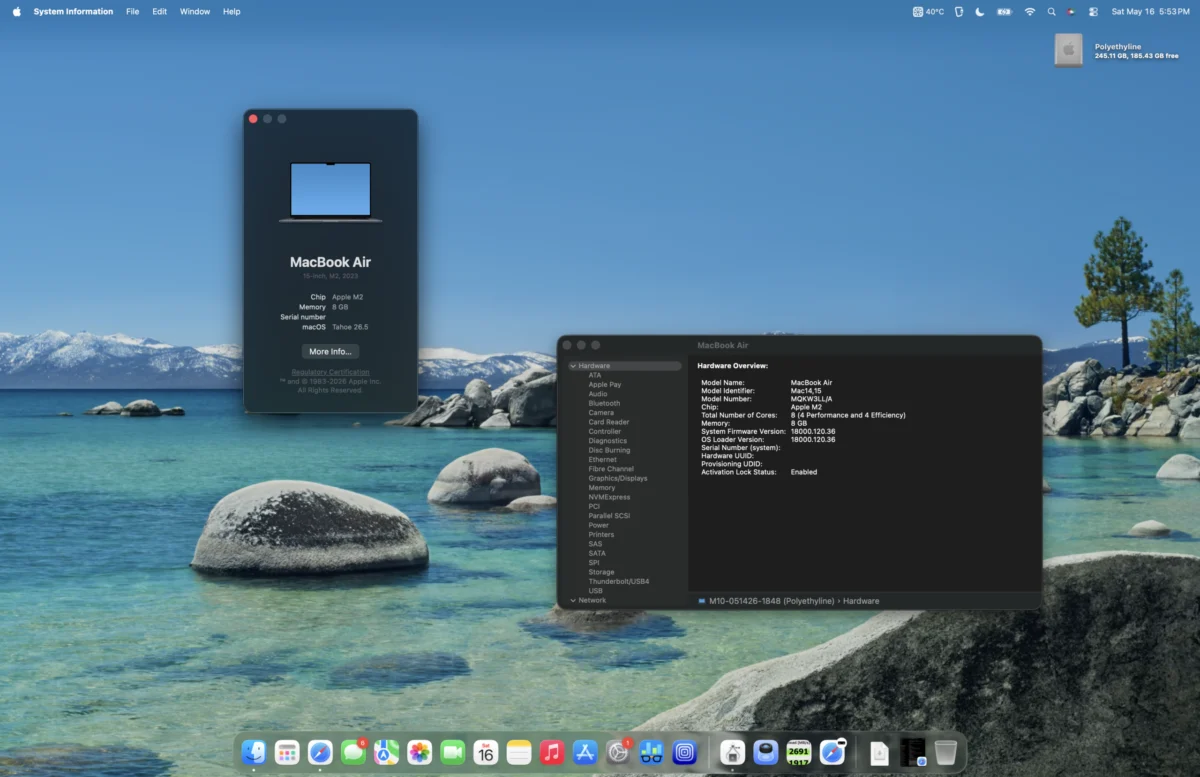
Task: Select Storage in the sidebar
Action: pos(602,572)
